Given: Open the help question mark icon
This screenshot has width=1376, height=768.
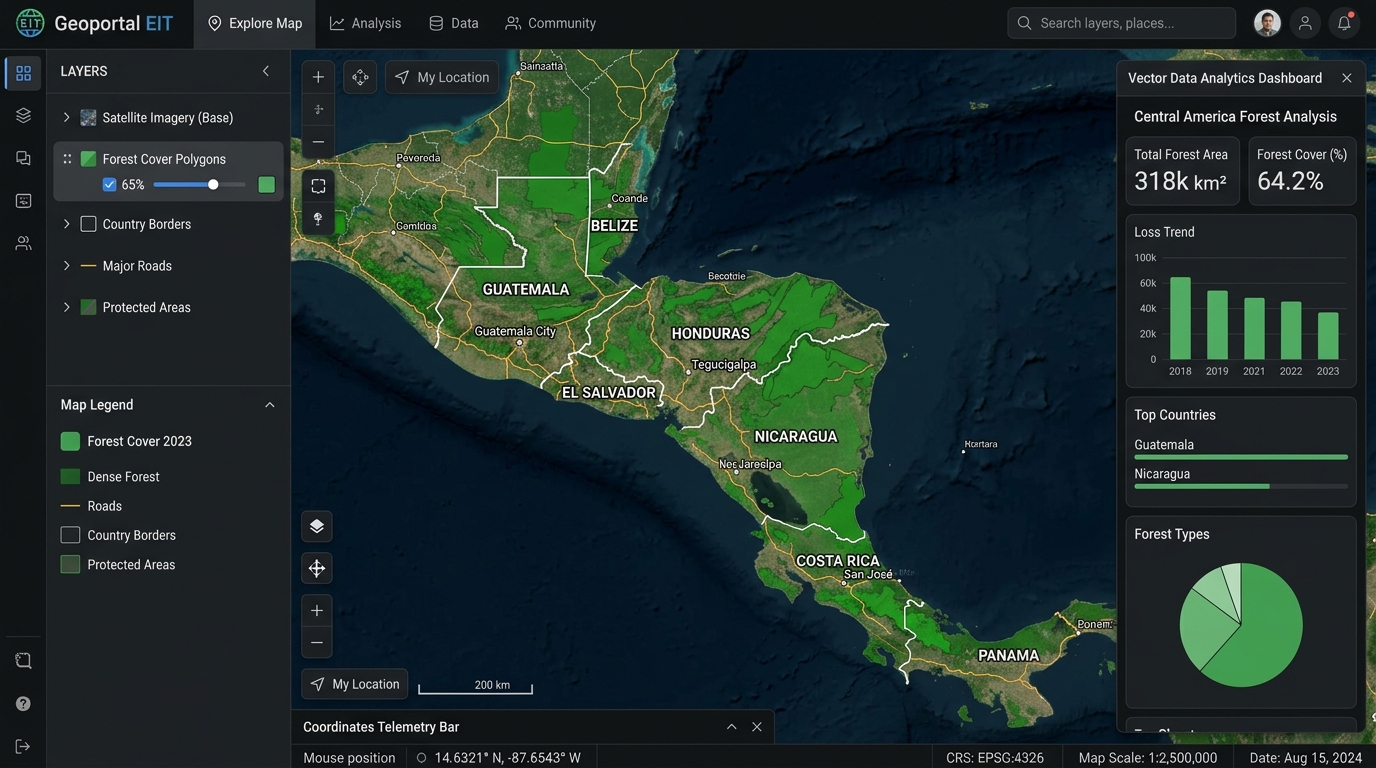Looking at the screenshot, I should (x=23, y=704).
